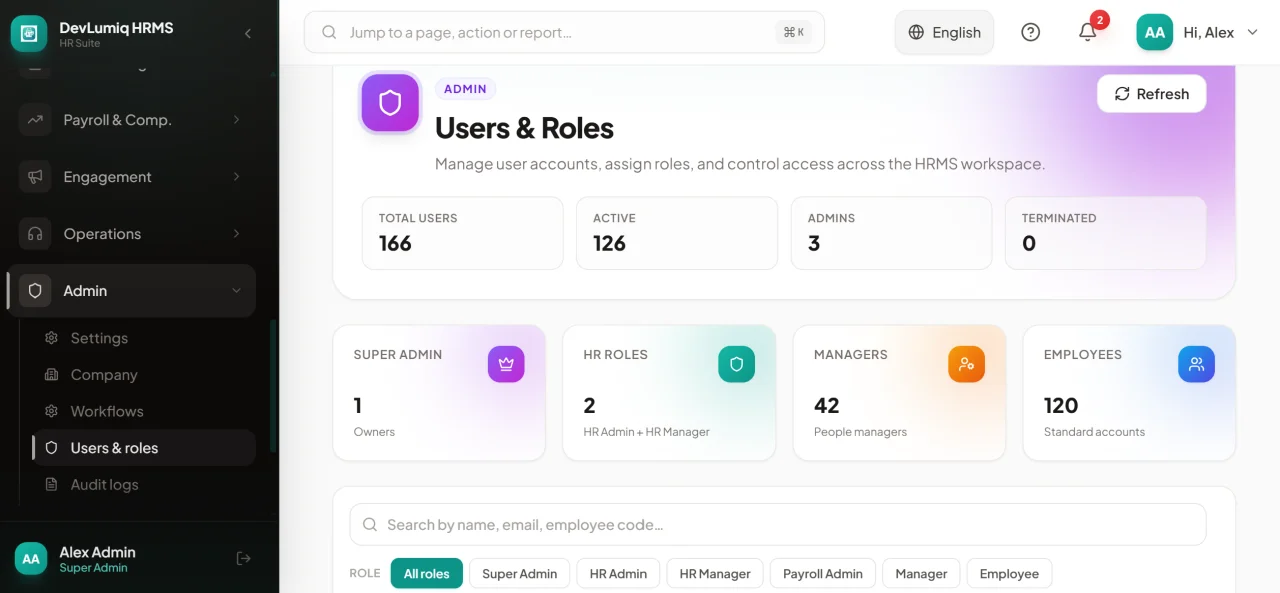Click the DevLumiq HRMS logo icon

coord(29,33)
